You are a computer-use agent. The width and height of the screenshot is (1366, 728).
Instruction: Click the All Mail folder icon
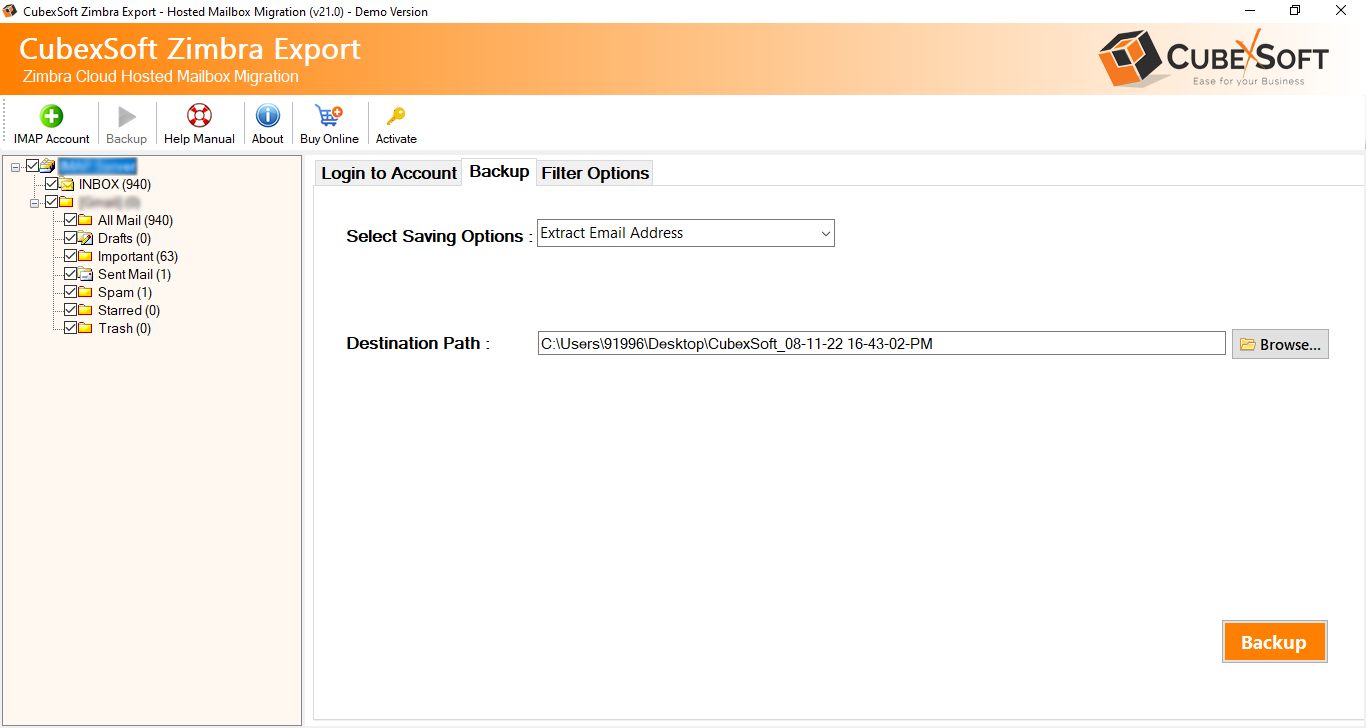(85, 220)
